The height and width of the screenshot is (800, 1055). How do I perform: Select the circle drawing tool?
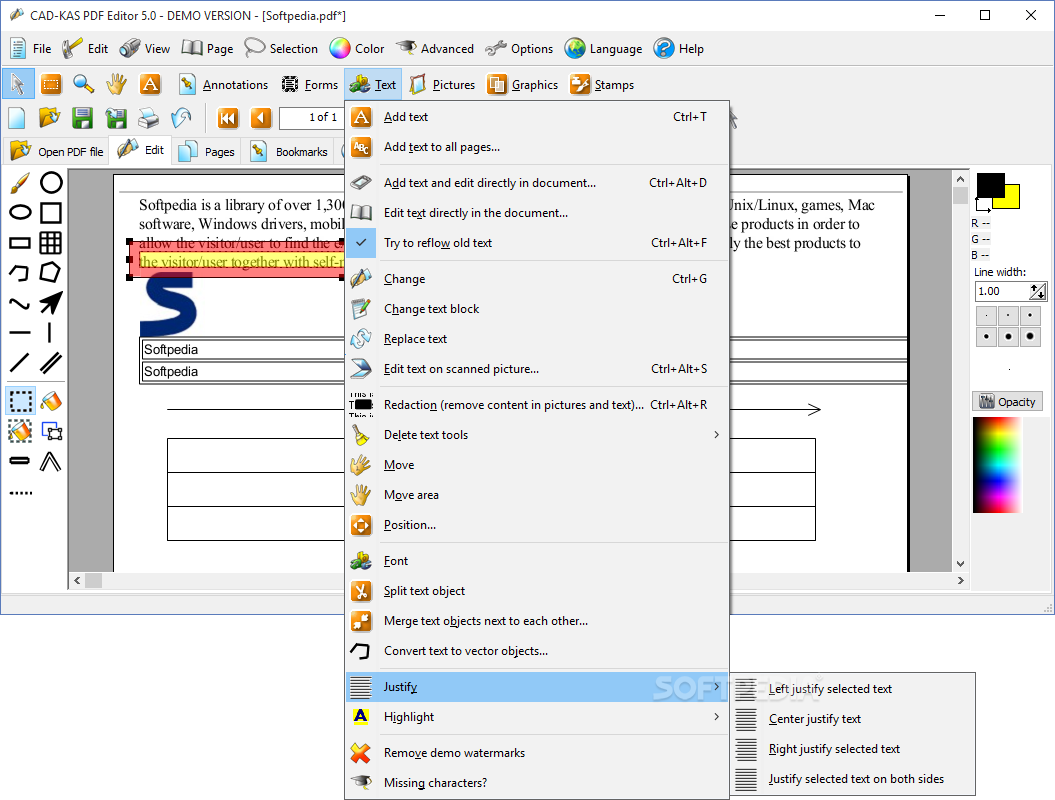coord(51,182)
